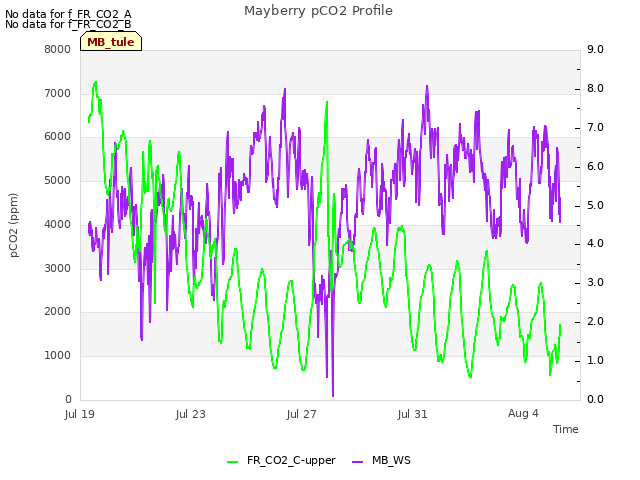Click the green FR_CO2_C-upper legend swatch
Viewport: 640px width, 480px height.
(x=233, y=462)
